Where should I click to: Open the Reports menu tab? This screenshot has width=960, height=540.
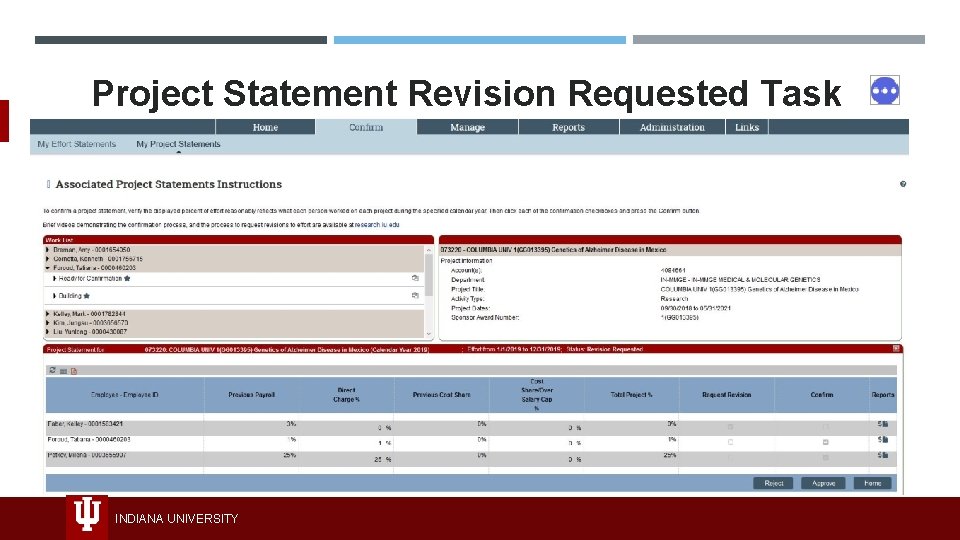568,127
